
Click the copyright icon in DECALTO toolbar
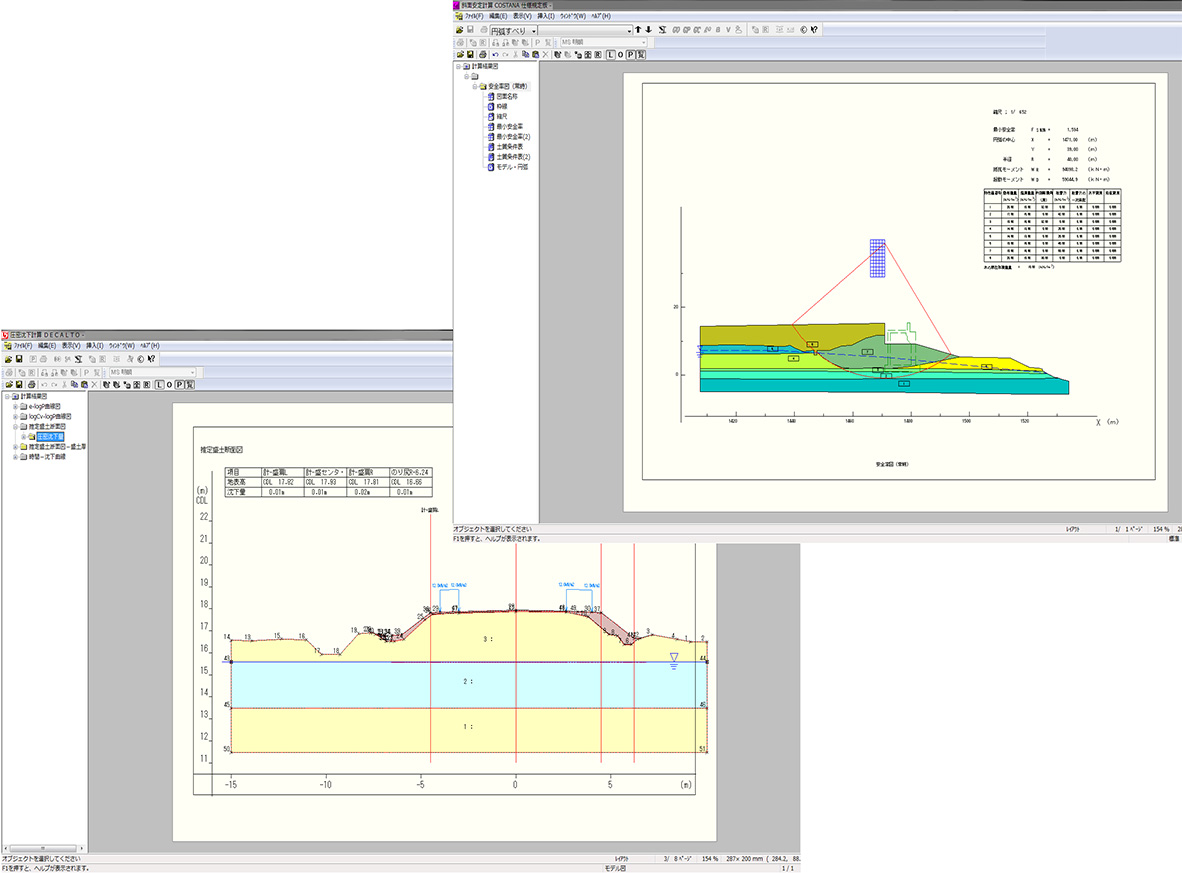(140, 359)
